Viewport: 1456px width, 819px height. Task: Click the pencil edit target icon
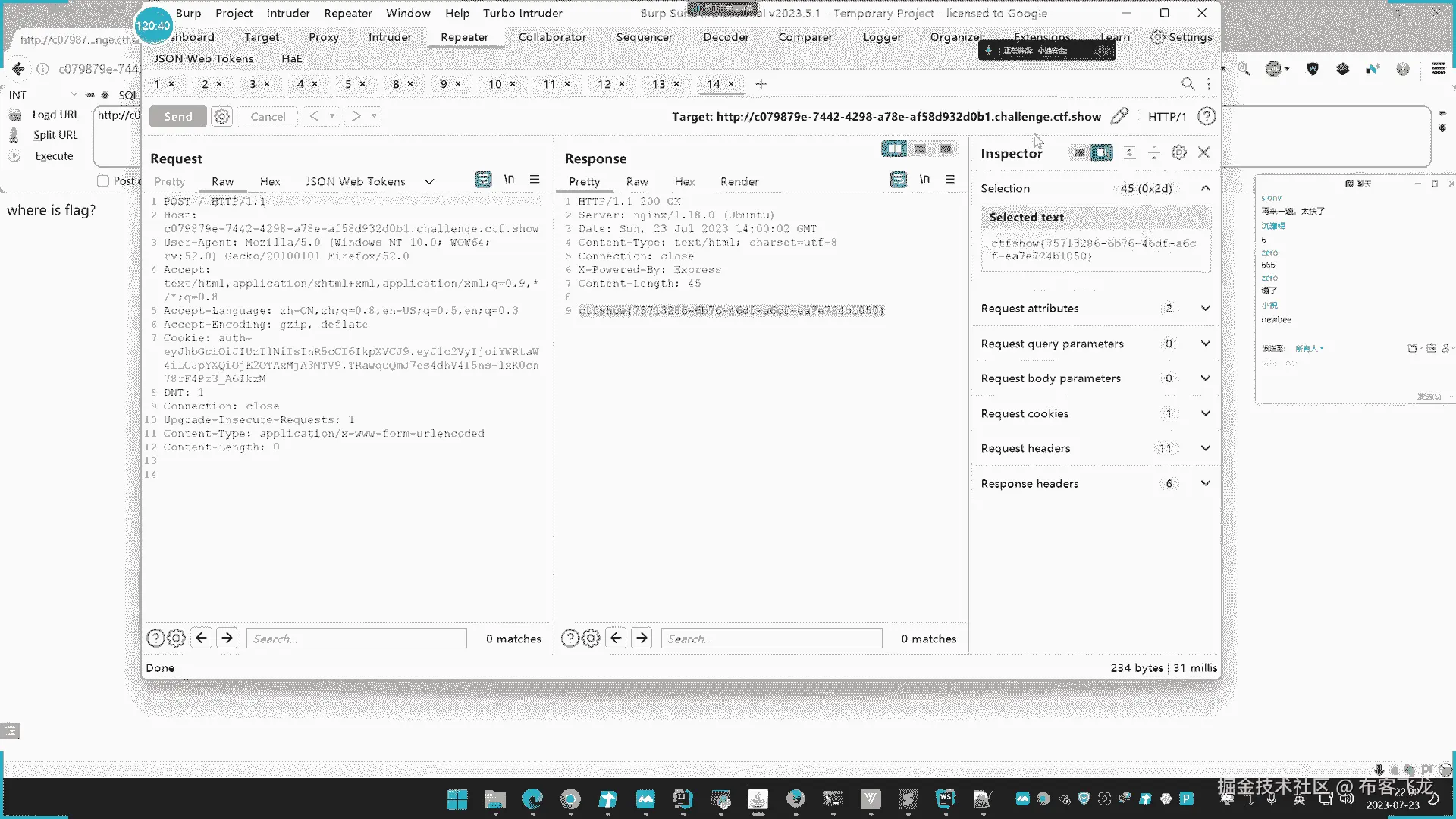pyautogui.click(x=1119, y=116)
